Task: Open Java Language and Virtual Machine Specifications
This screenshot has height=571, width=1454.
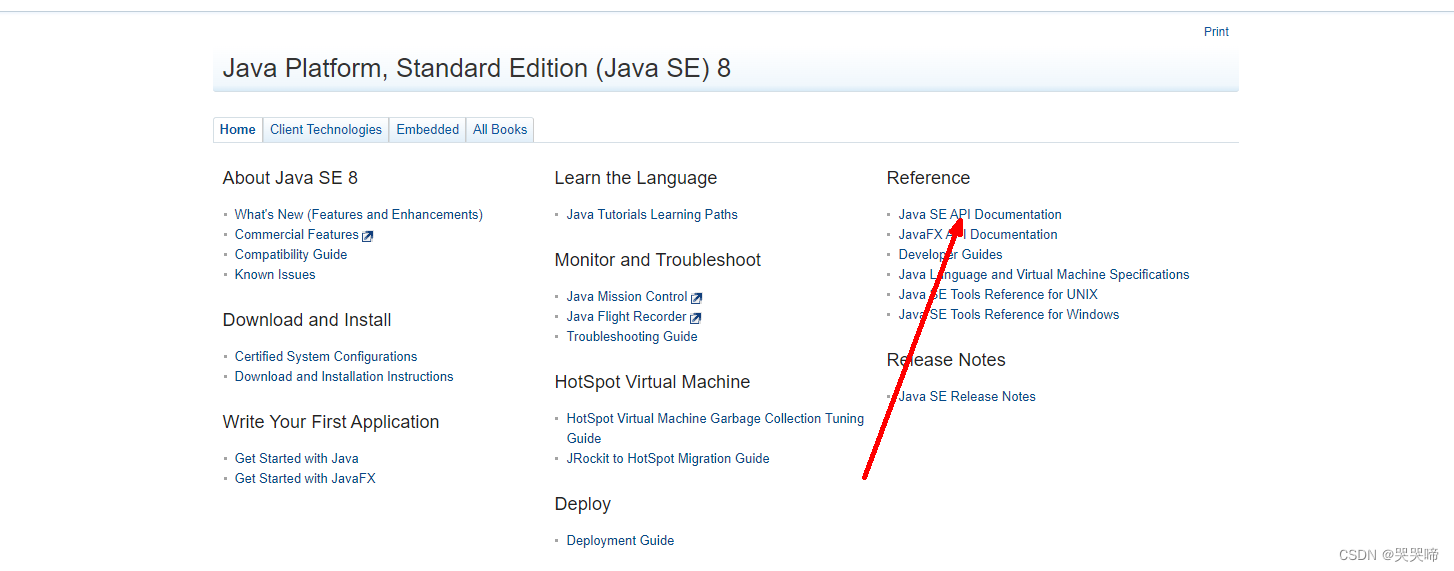Action: pos(1044,275)
